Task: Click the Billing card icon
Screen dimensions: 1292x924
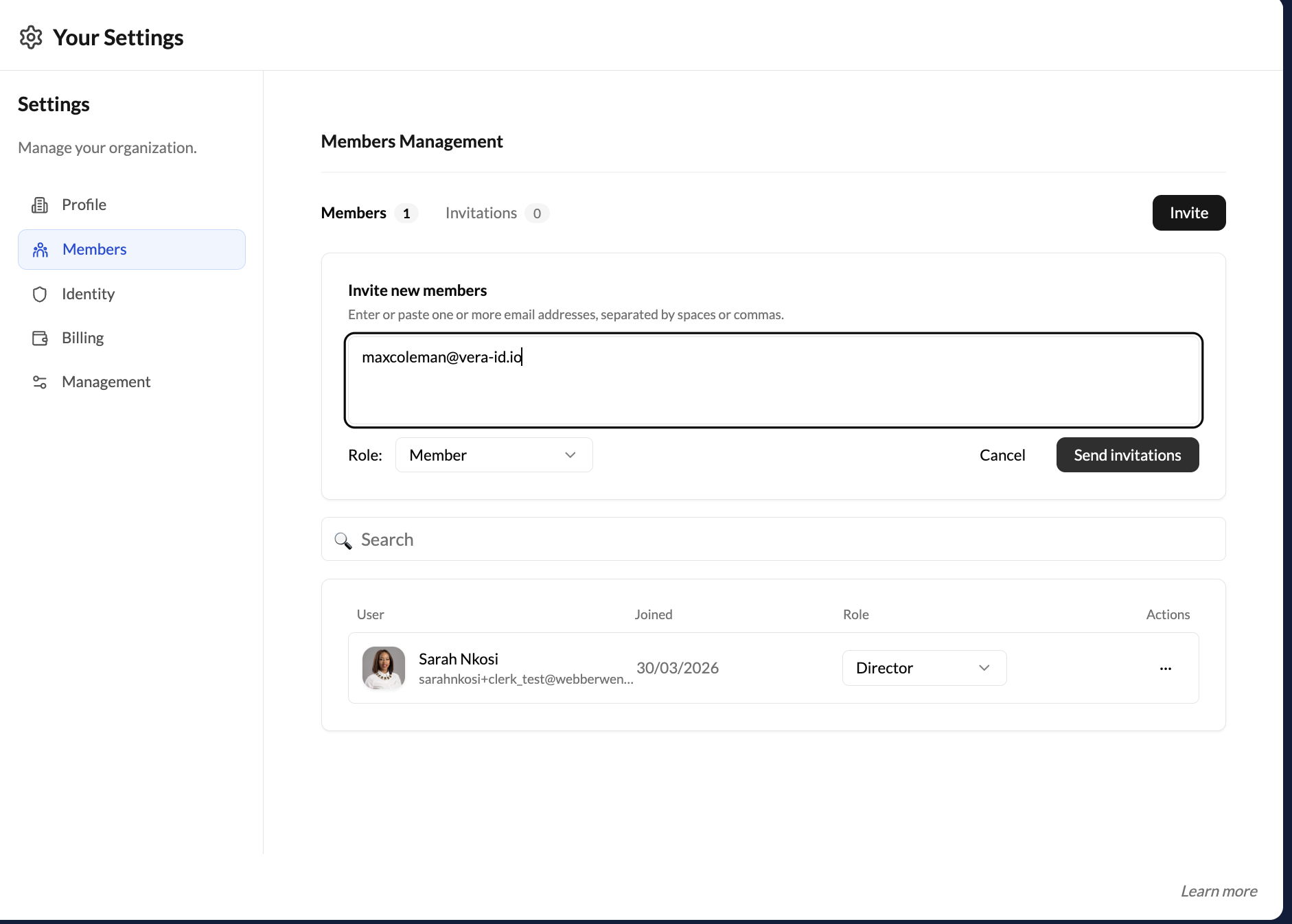Action: 41,337
